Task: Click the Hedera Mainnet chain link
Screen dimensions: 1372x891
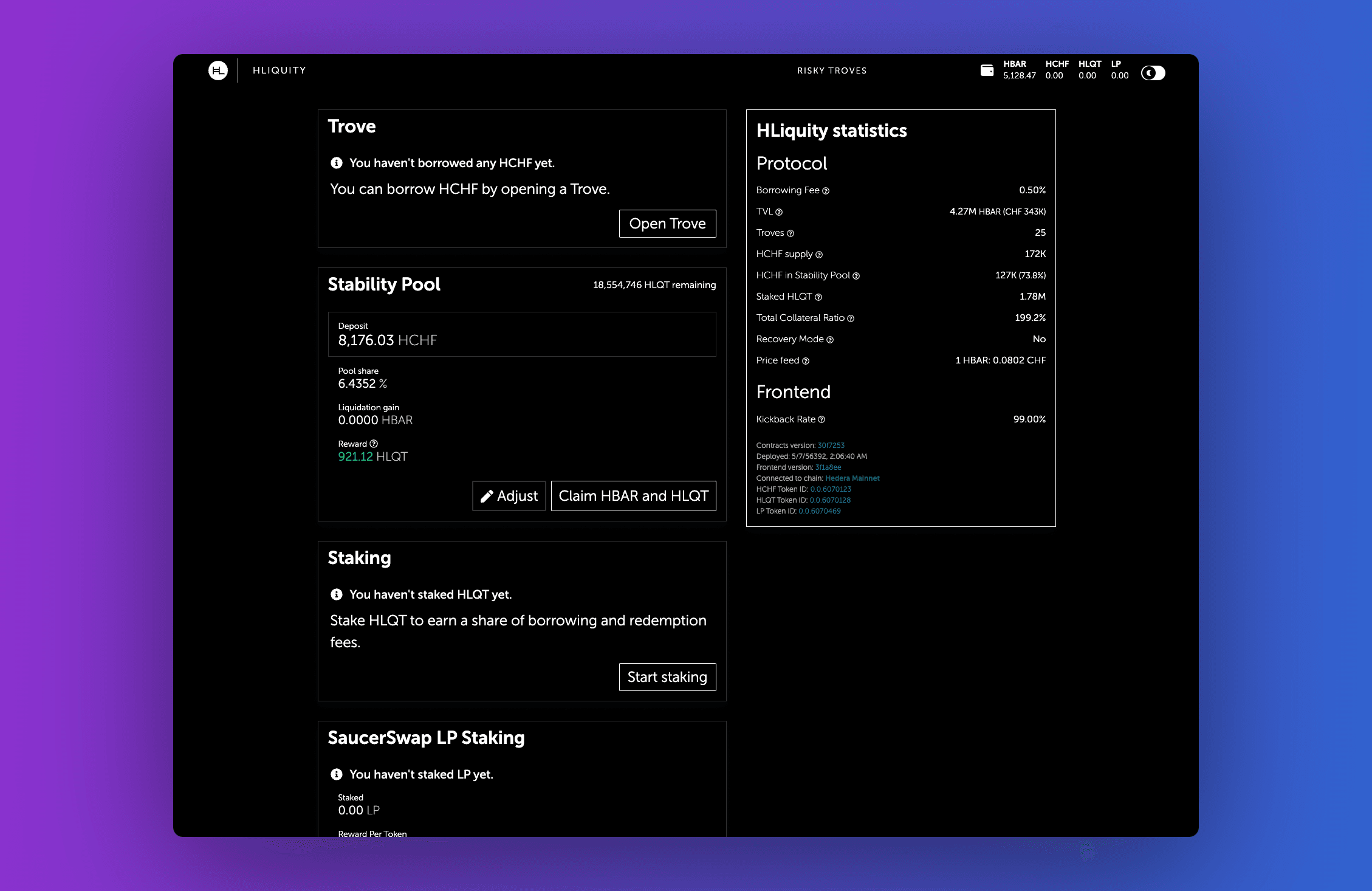Action: (852, 478)
